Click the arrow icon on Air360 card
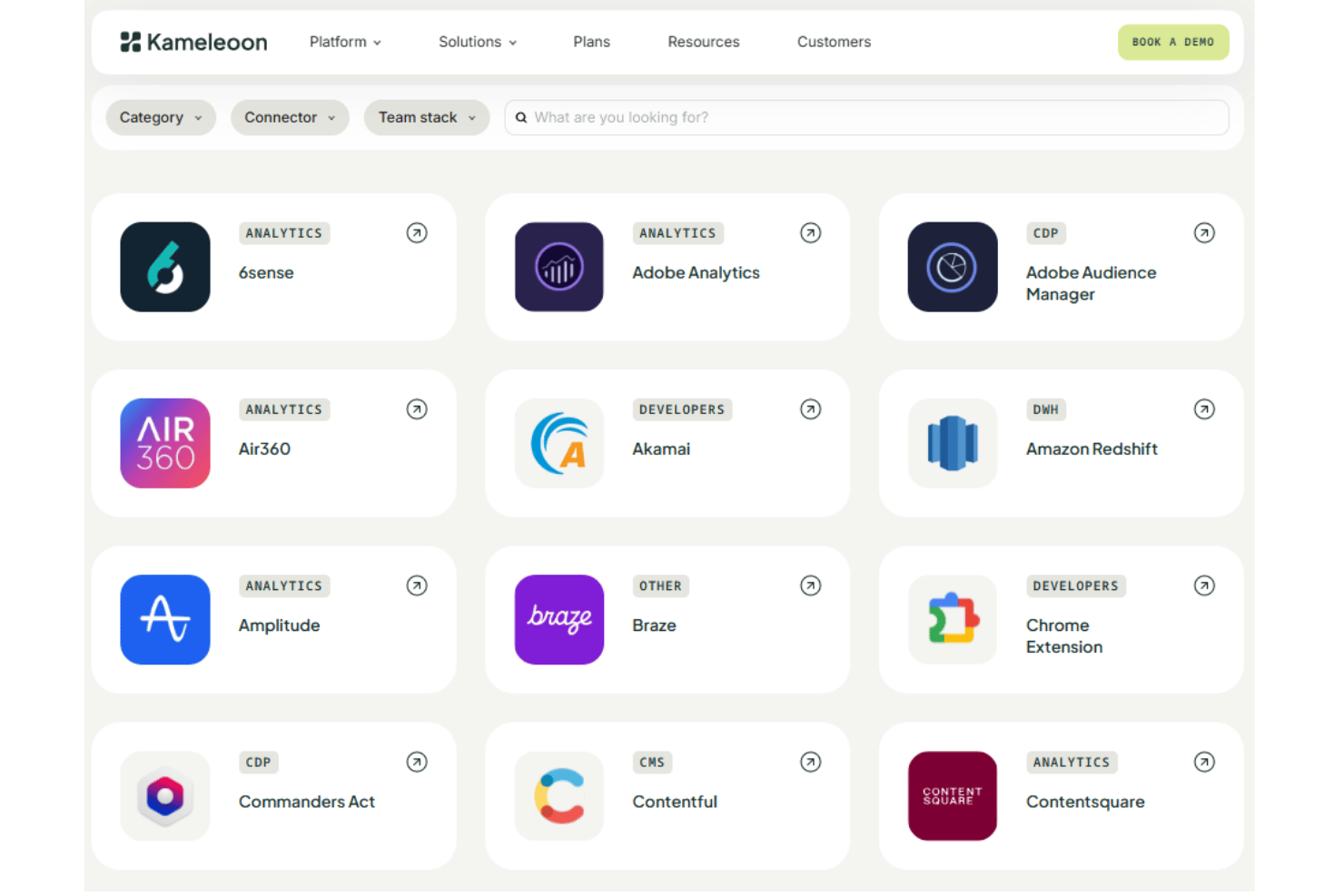The height and width of the screenshot is (896, 1344). pyautogui.click(x=417, y=409)
